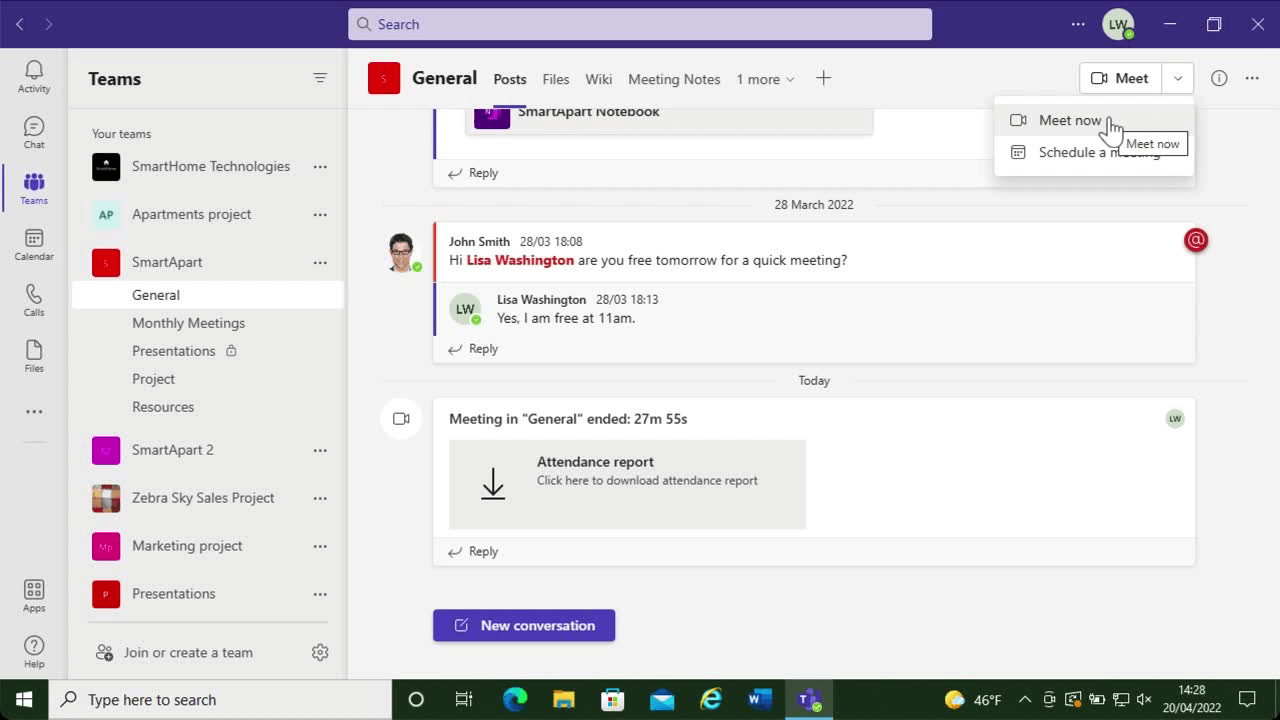Click the filter icon beside Teams heading

[x=320, y=77]
